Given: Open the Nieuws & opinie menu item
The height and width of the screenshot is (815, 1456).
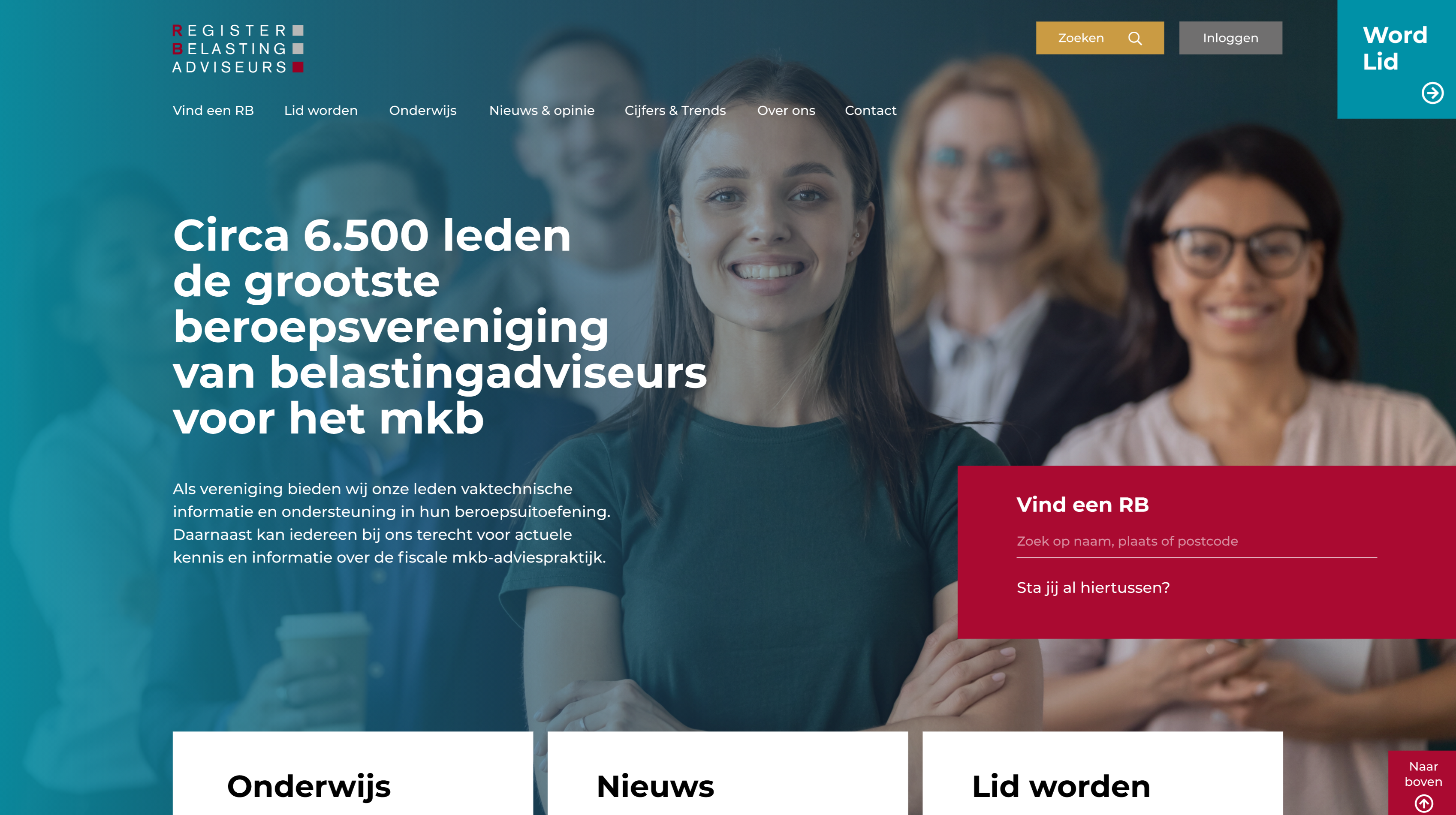Looking at the screenshot, I should pos(541,110).
